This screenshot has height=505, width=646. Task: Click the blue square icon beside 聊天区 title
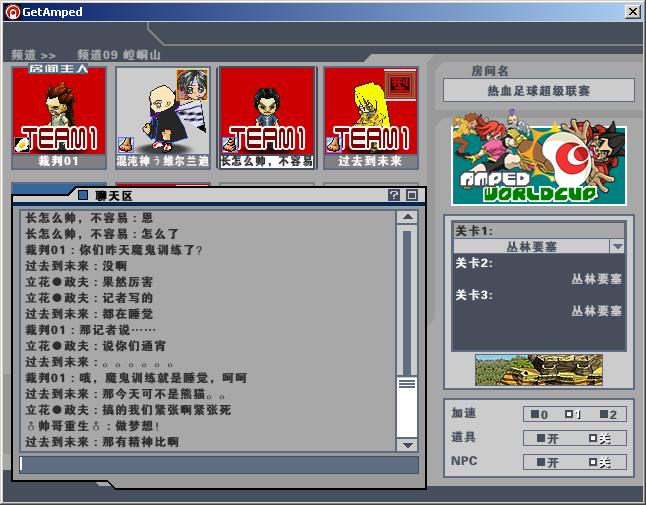[x=83, y=195]
